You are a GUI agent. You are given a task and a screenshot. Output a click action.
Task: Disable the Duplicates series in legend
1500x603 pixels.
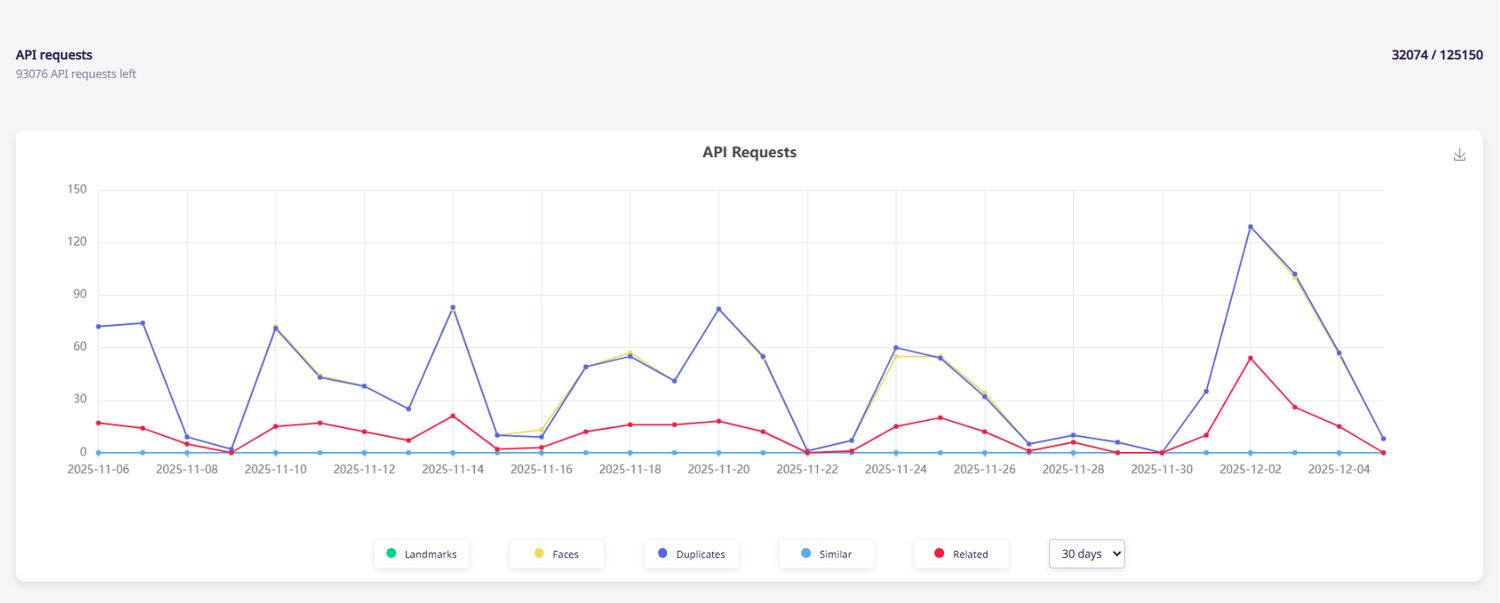point(691,554)
